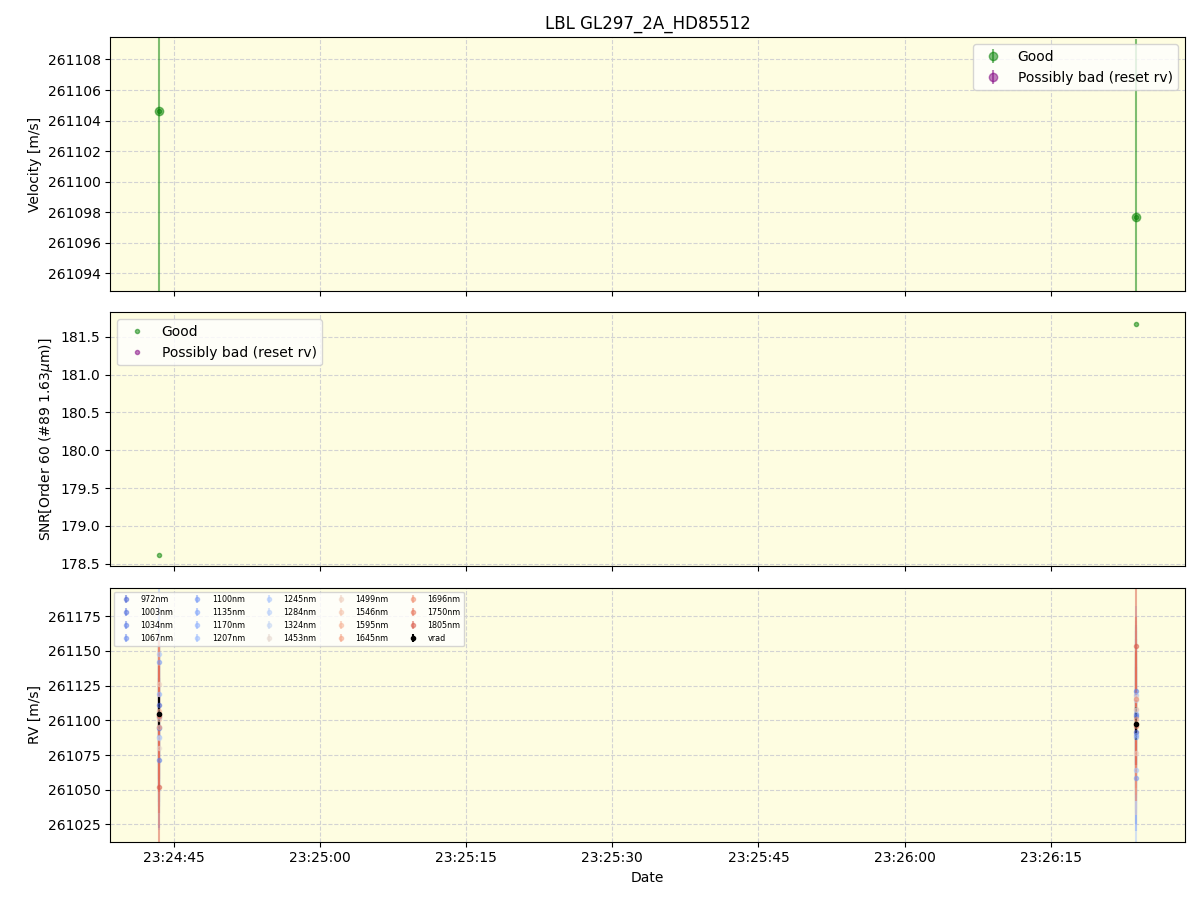The image size is (1200, 900).
Task: Click the 23:24:45 date tick label
Action: click(174, 857)
